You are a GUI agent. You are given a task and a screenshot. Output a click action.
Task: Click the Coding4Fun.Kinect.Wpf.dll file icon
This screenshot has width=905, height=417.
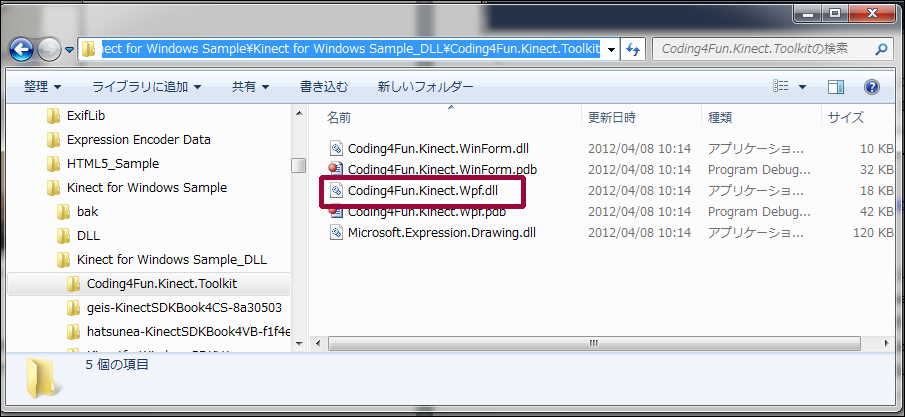(x=336, y=191)
